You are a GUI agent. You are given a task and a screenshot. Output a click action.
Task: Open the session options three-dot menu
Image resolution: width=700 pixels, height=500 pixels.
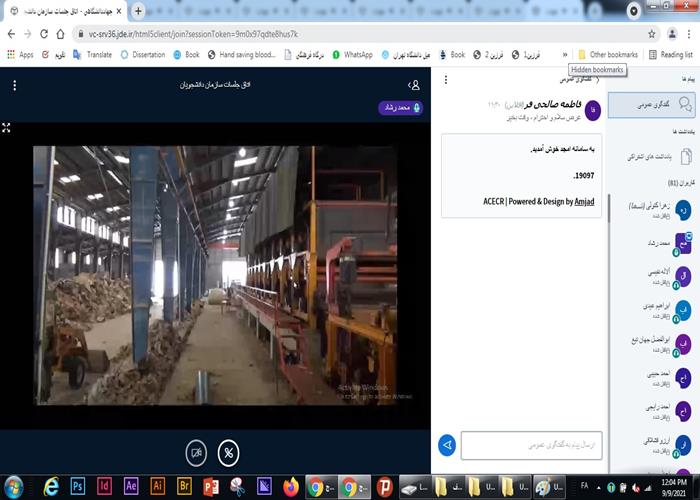(15, 85)
